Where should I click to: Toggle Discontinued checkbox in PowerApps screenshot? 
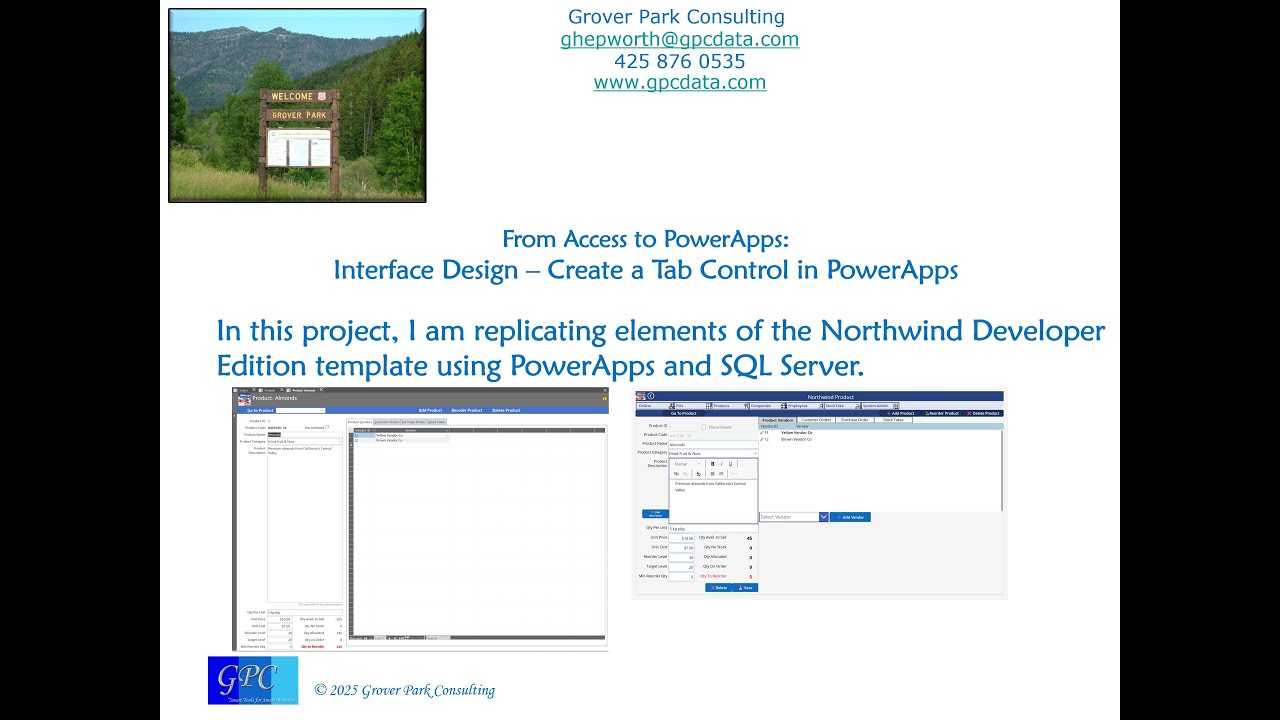704,427
